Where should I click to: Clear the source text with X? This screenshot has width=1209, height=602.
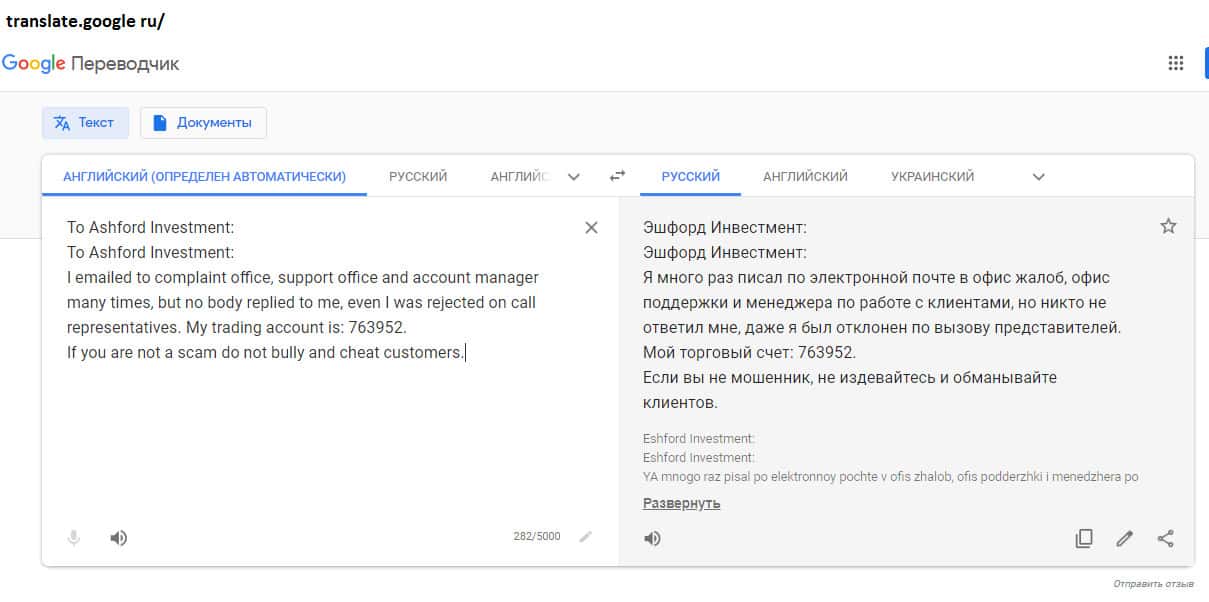click(591, 228)
